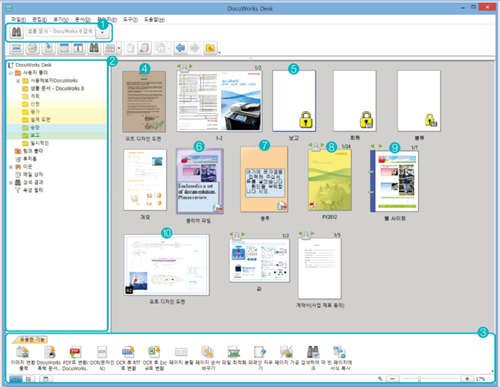Viewport: 500px width, 387px height.
Task: Click the thumbnail zoom slider handle
Action: [x=419, y=379]
